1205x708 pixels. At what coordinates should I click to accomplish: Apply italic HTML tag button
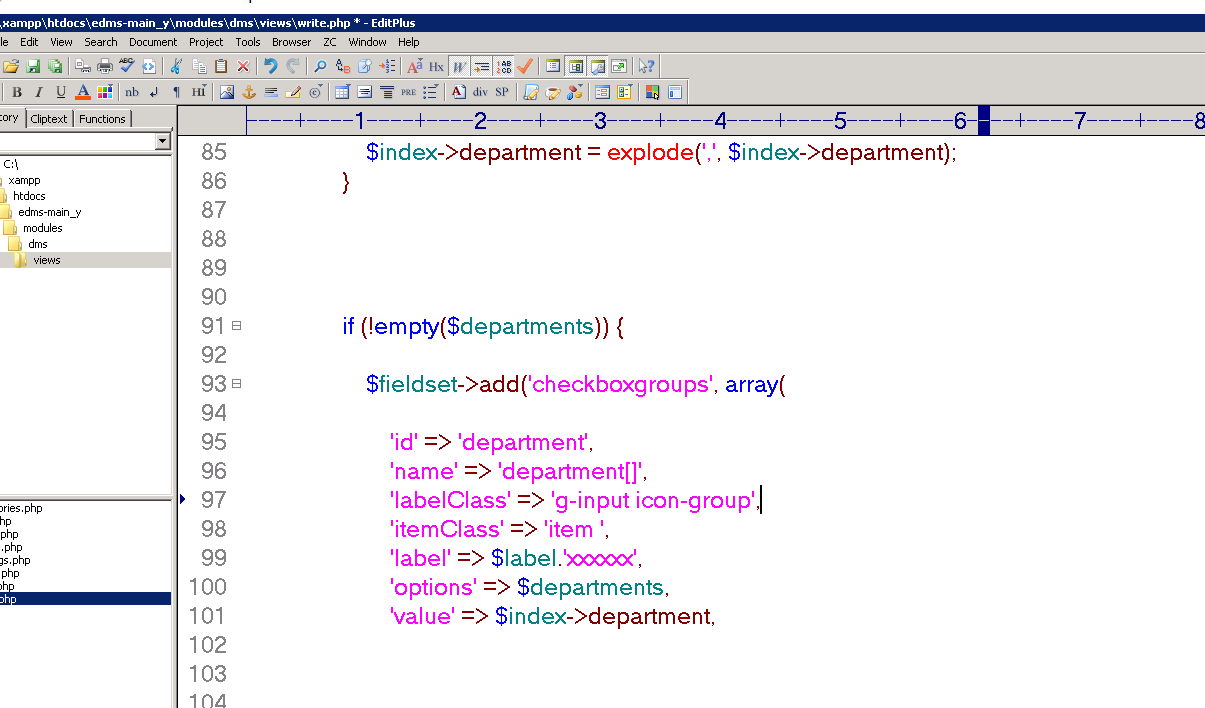point(38,92)
